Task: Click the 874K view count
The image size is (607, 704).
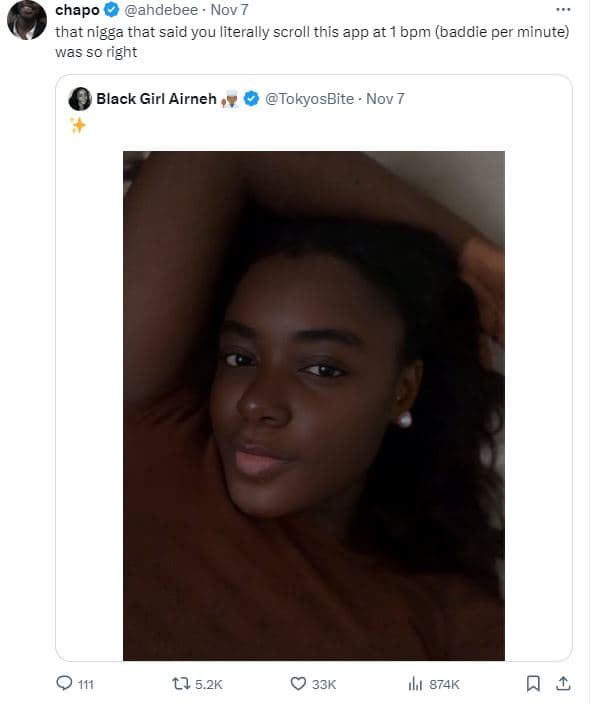Action: (x=443, y=684)
